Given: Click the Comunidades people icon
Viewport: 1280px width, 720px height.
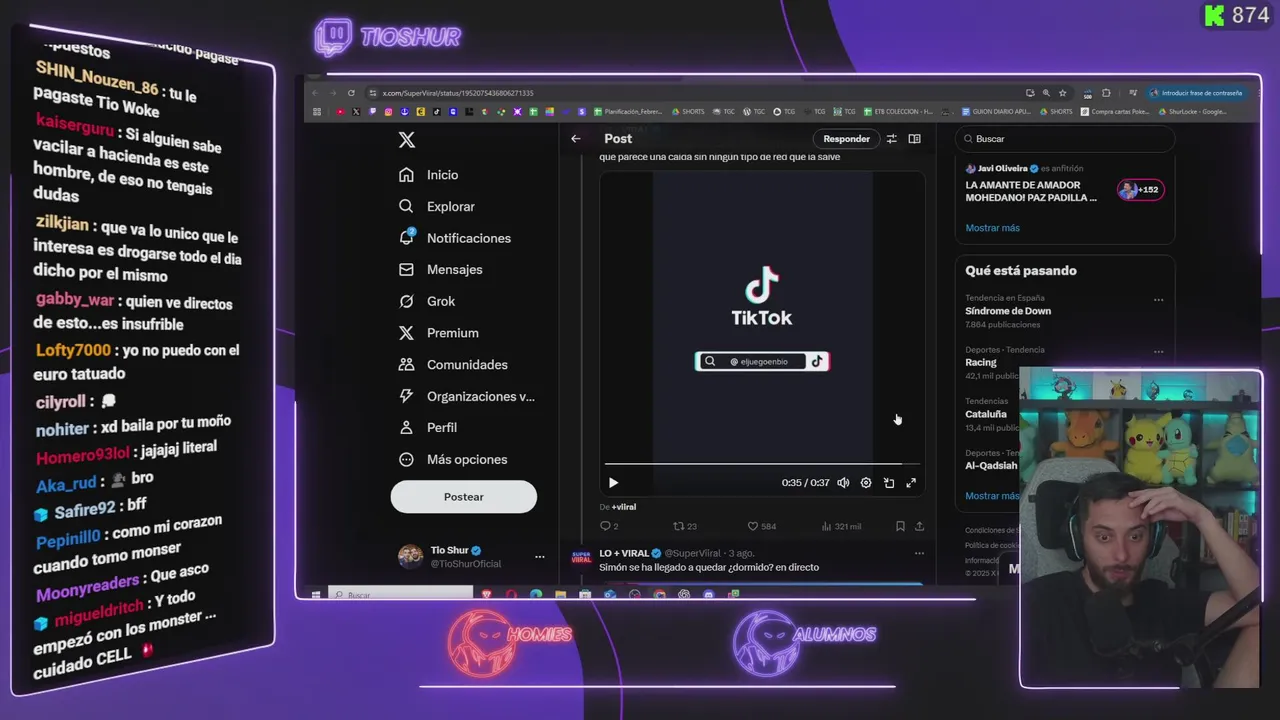Looking at the screenshot, I should [x=406, y=365].
